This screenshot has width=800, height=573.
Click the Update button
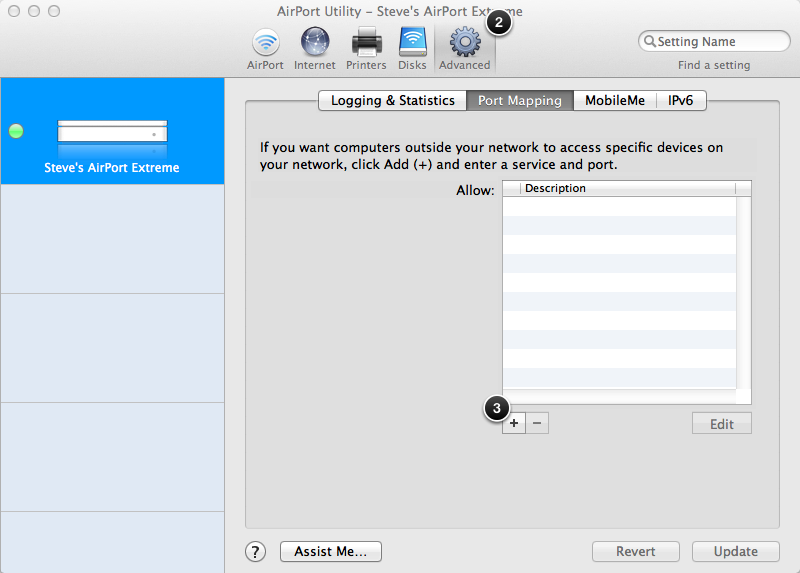[x=736, y=552]
